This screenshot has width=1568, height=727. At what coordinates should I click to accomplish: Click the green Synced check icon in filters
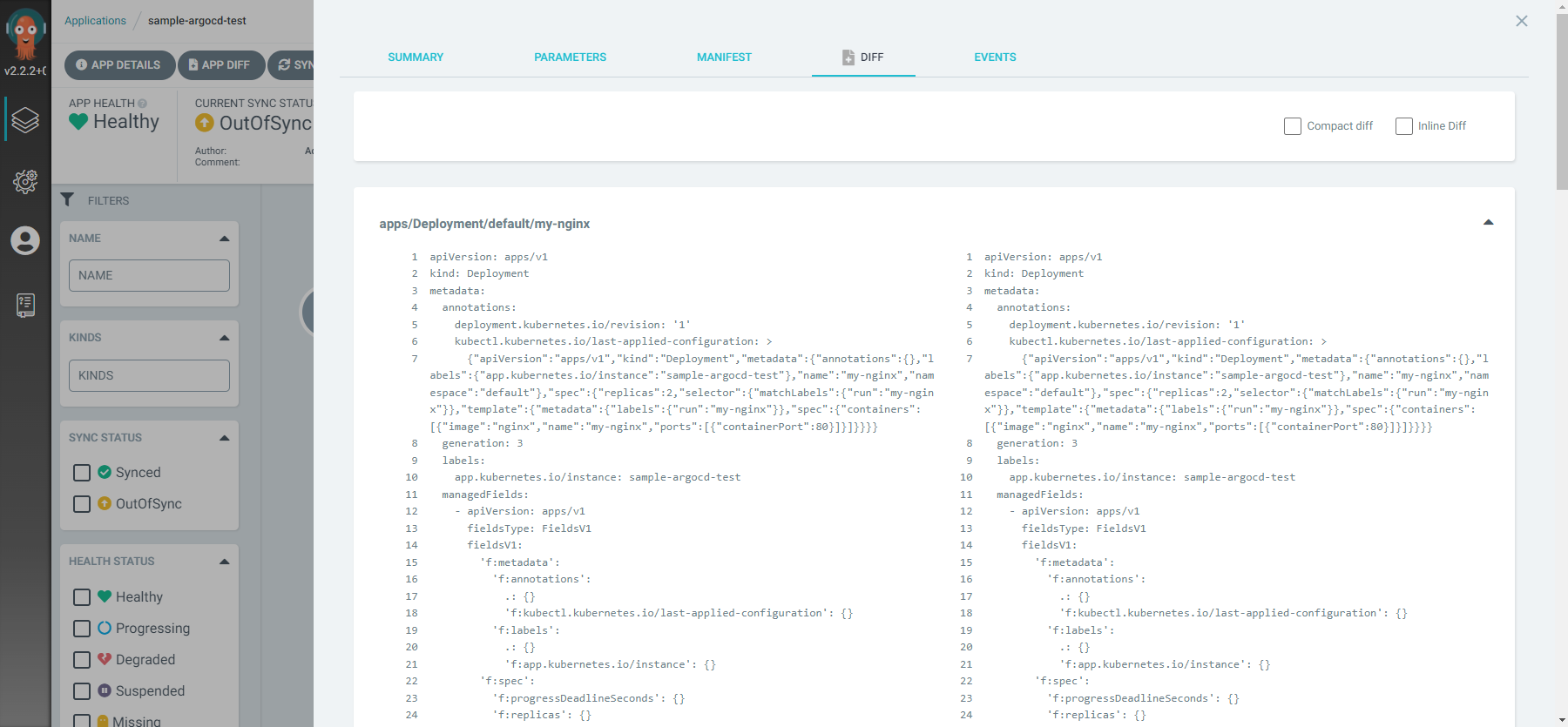[x=105, y=472]
